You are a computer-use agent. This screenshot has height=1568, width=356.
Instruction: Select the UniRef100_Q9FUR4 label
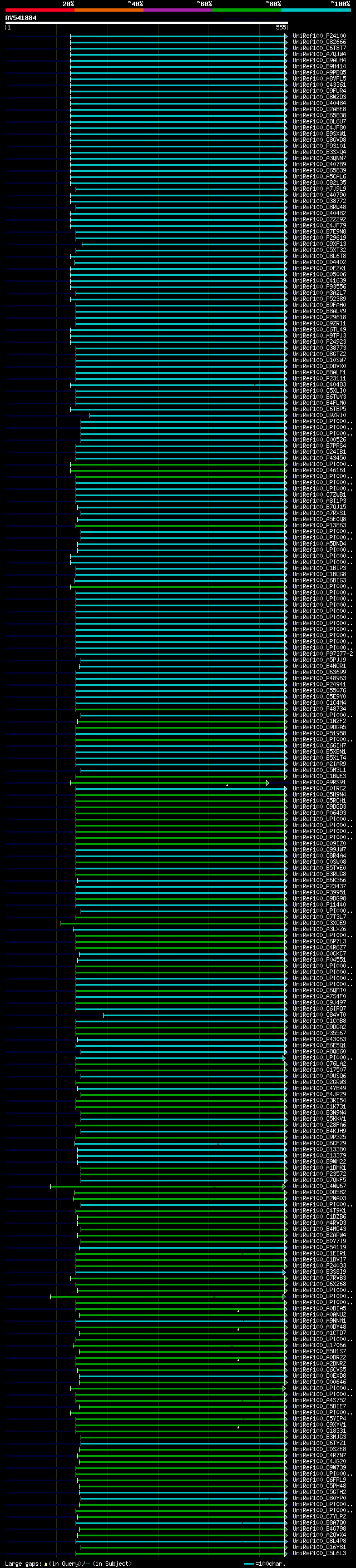point(319,91)
